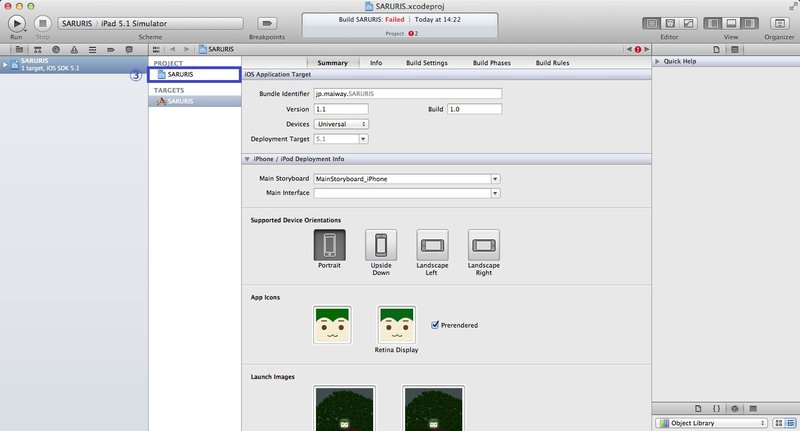Image resolution: width=800 pixels, height=431 pixels.
Task: Show the File inspector
Action: point(716,49)
